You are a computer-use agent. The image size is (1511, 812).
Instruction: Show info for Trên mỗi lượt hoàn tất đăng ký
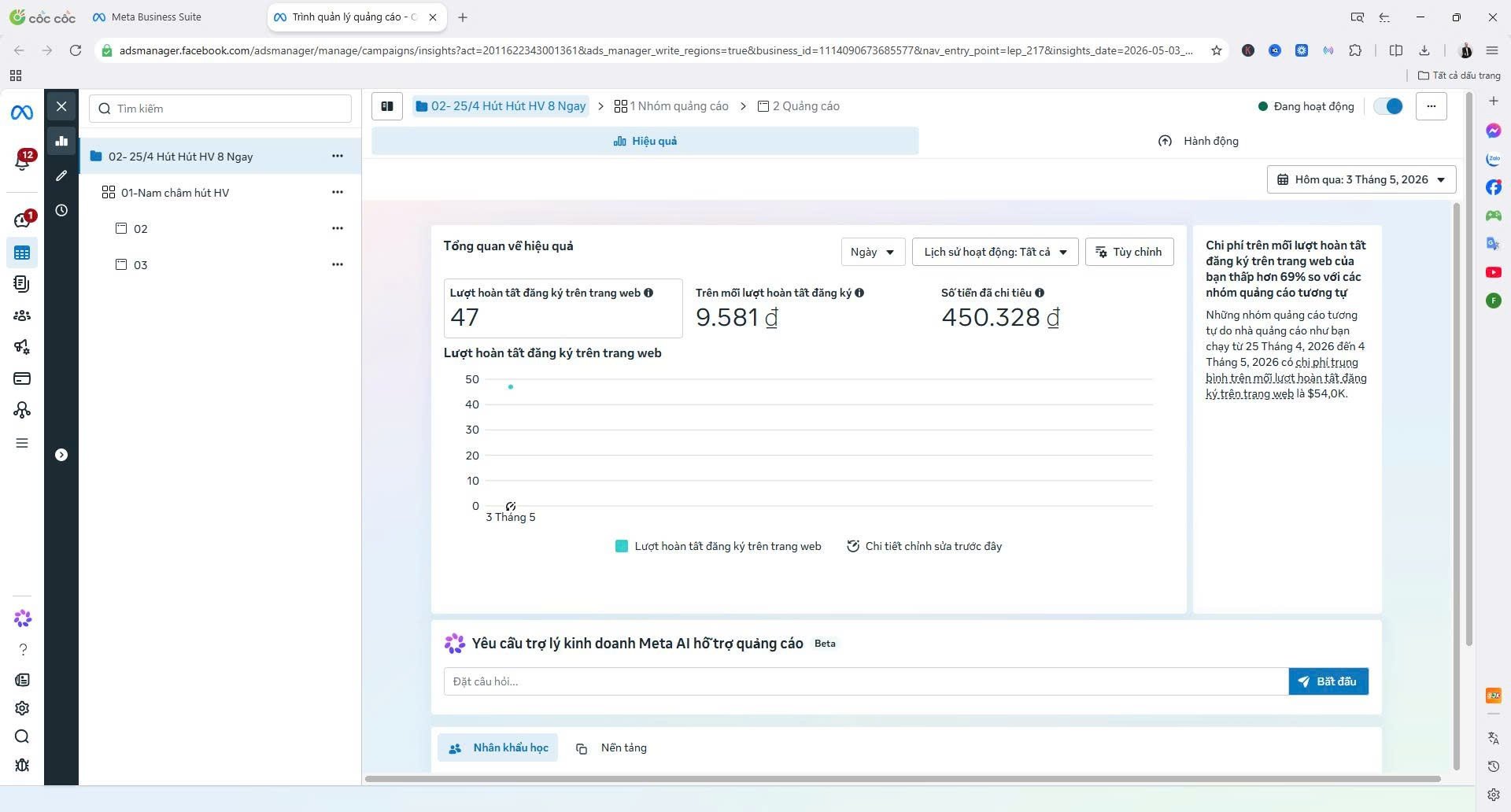click(x=859, y=293)
